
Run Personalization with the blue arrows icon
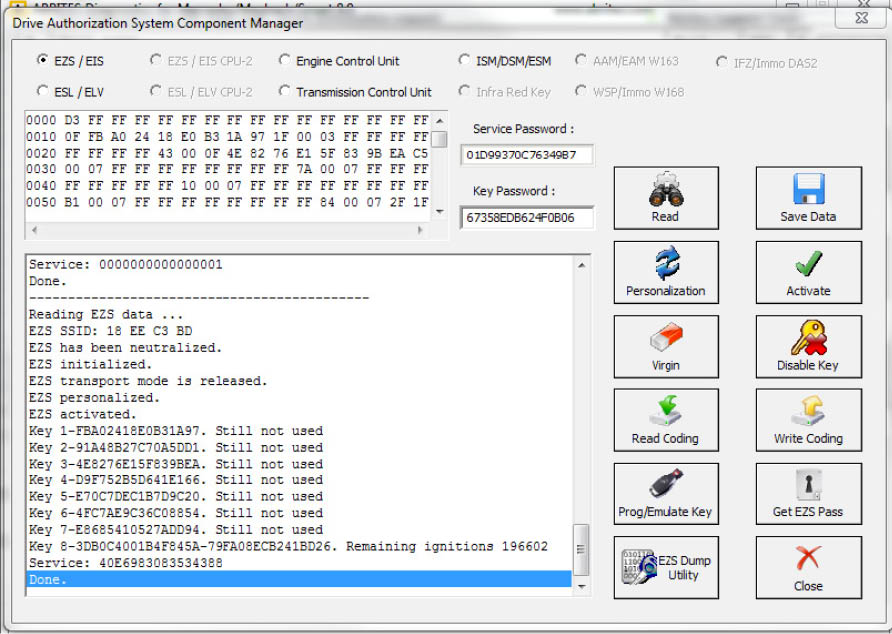click(x=665, y=272)
